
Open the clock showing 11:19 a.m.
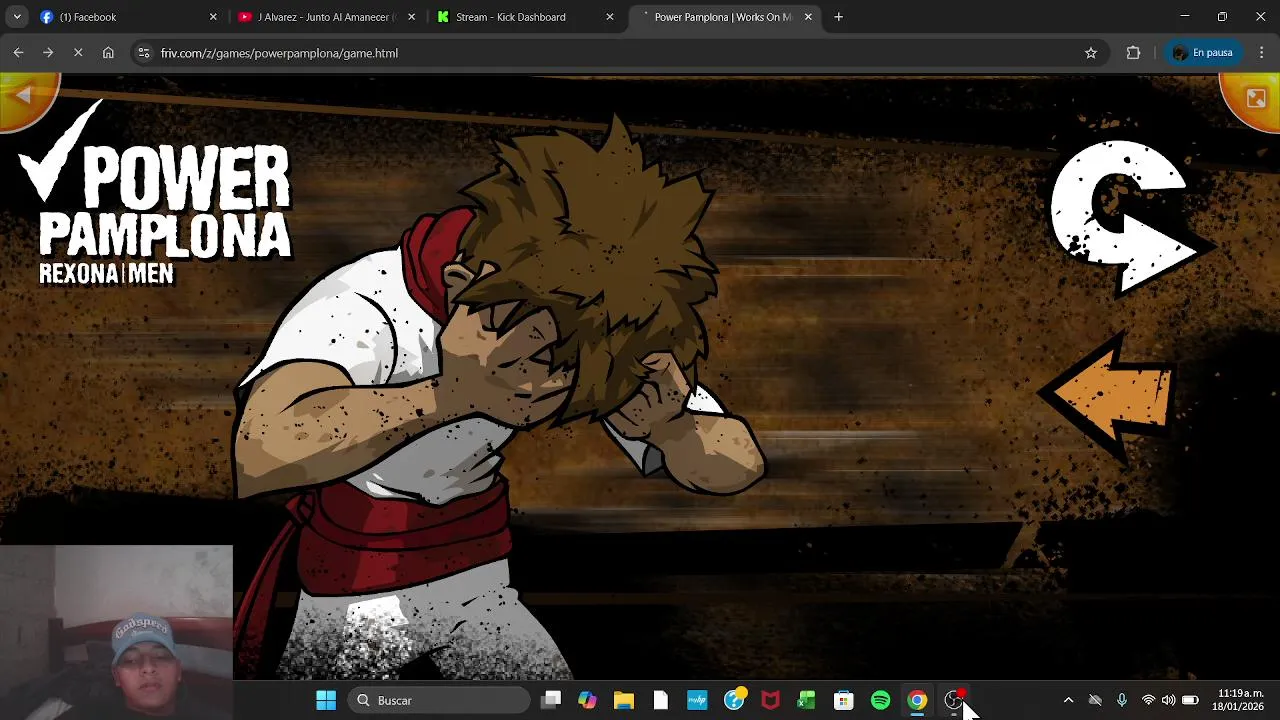(1238, 700)
